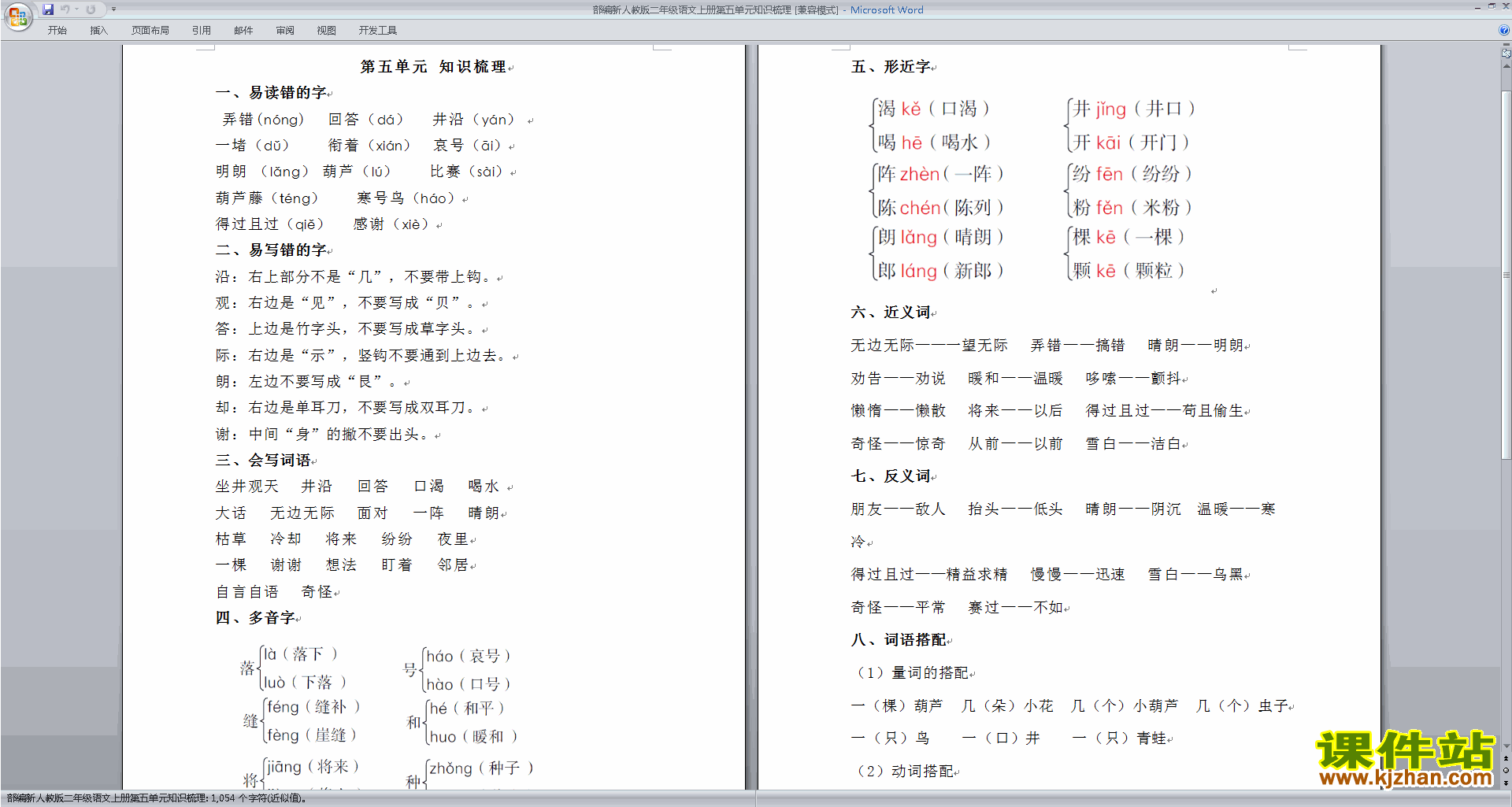Click the line （1）量词的搭配
The width and height of the screenshot is (1512, 807).
pyautogui.click(x=911, y=673)
